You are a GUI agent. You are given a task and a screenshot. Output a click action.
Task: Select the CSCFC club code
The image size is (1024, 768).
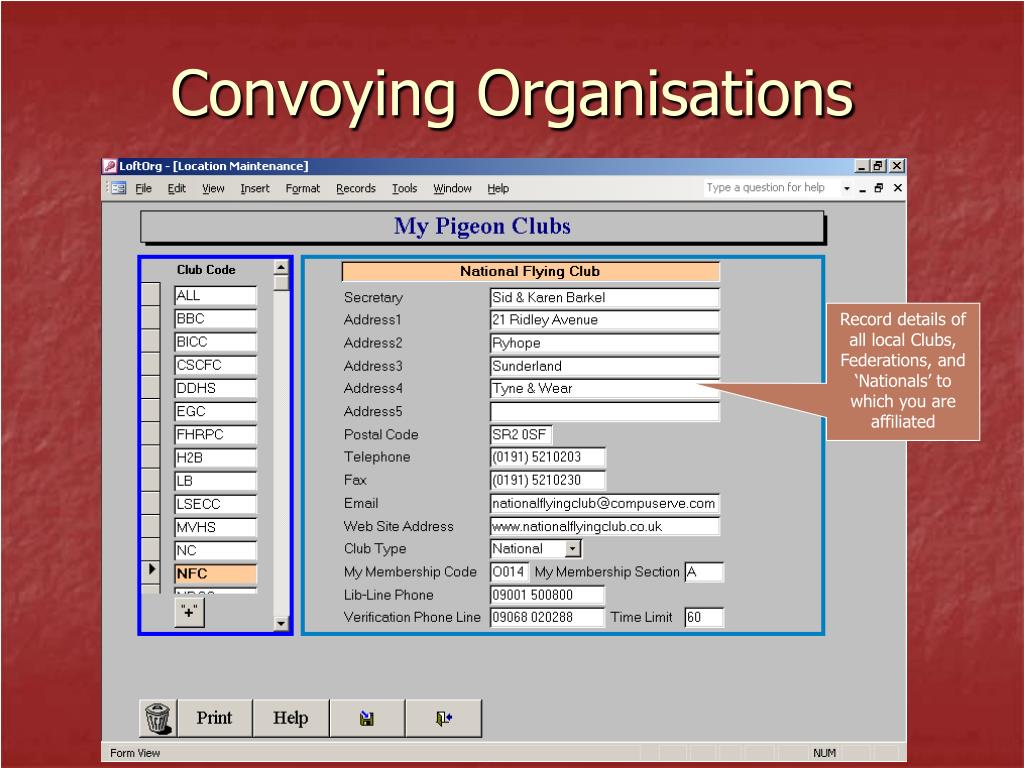[x=216, y=365]
